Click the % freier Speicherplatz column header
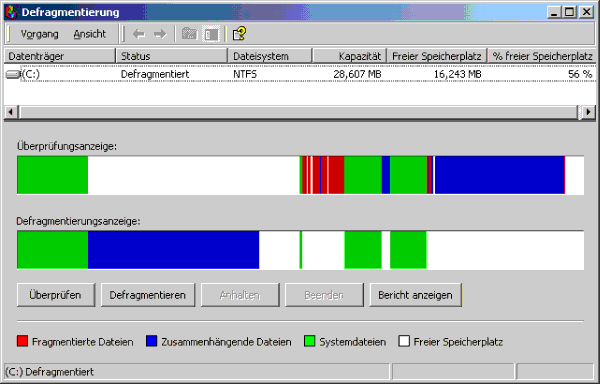This screenshot has width=600, height=384. pos(542,56)
